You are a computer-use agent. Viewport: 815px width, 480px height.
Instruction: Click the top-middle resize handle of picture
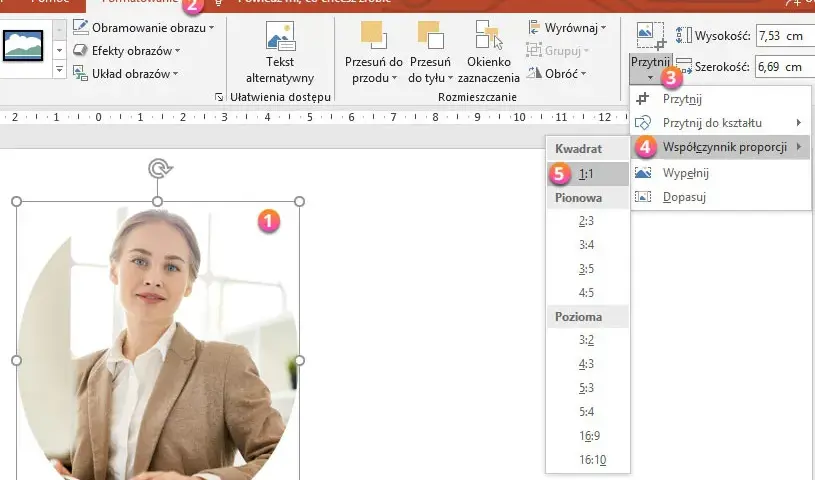(x=157, y=201)
